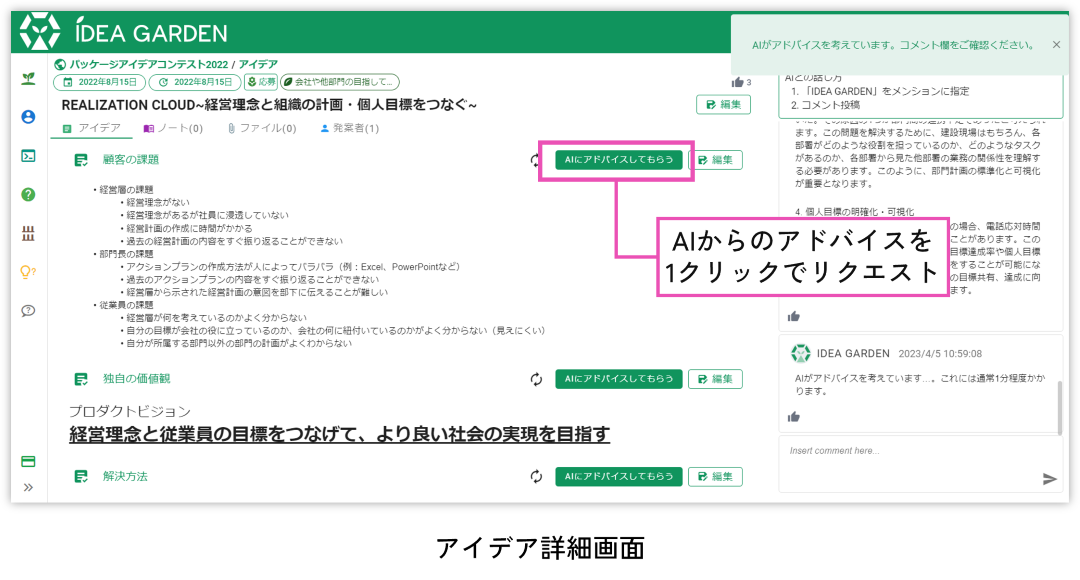Click the thumbs-up like icon showing 3
This screenshot has height=580, width=1080.
[x=738, y=82]
